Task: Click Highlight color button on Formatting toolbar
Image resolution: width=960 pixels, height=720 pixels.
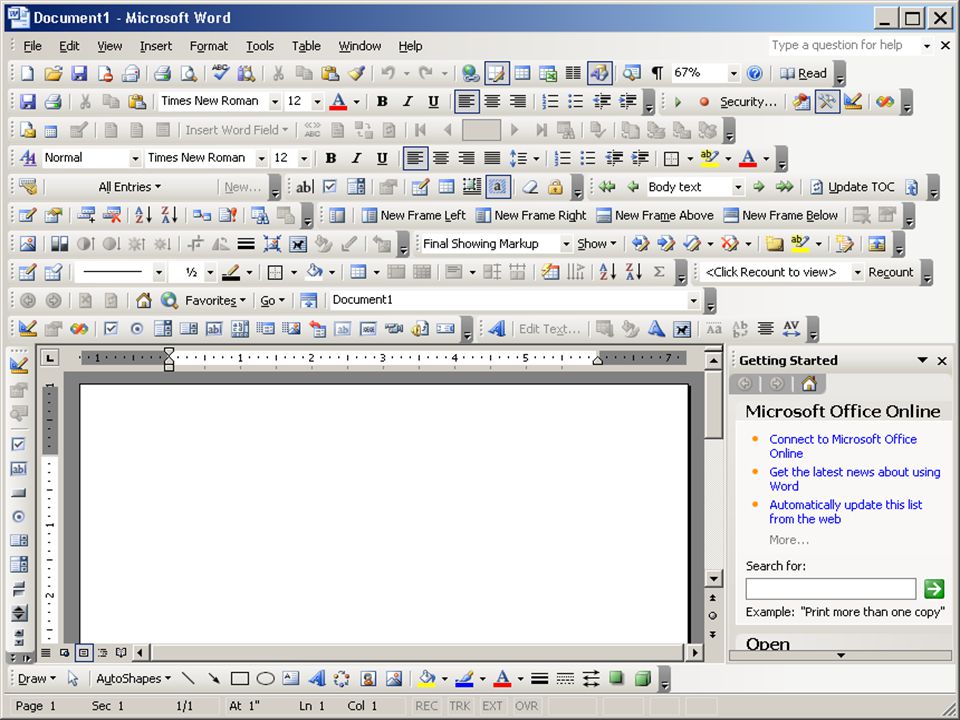Action: (709, 158)
